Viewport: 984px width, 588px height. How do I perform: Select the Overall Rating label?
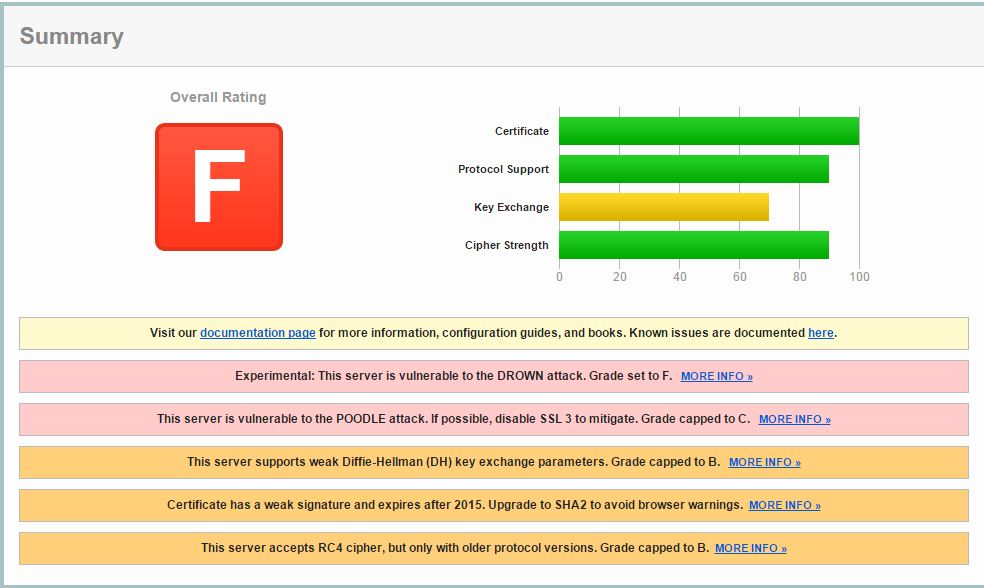218,97
